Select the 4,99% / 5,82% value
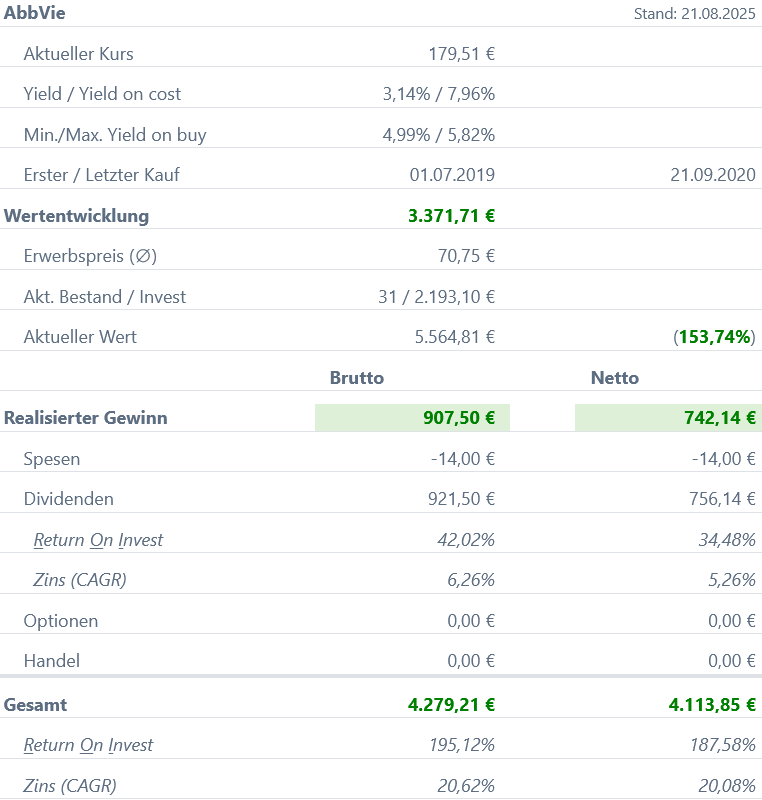 coord(439,135)
